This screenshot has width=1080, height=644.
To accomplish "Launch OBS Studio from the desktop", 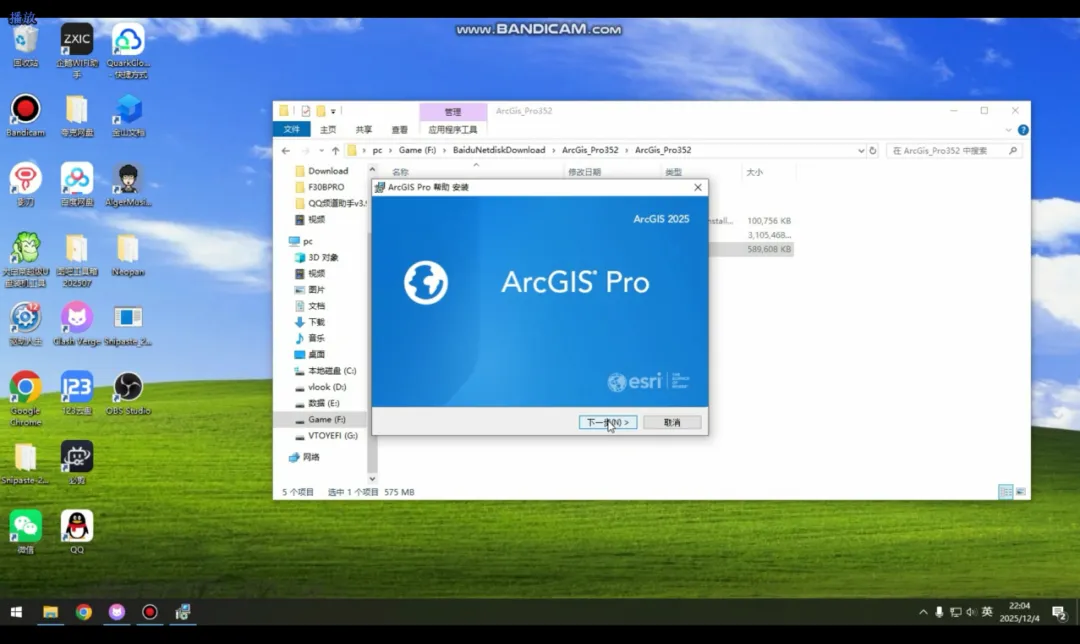I will coord(128,393).
